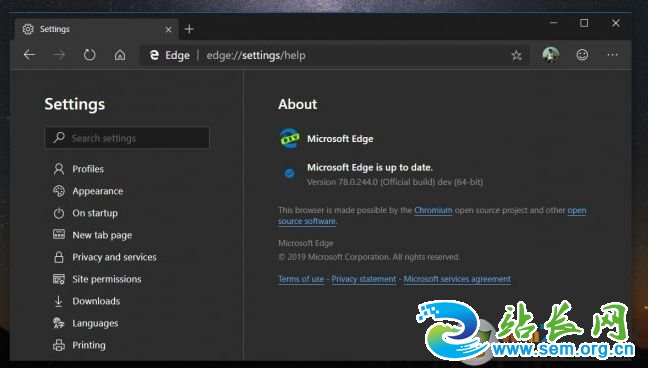
Task: Click in the Search settings field
Action: [x=127, y=138]
